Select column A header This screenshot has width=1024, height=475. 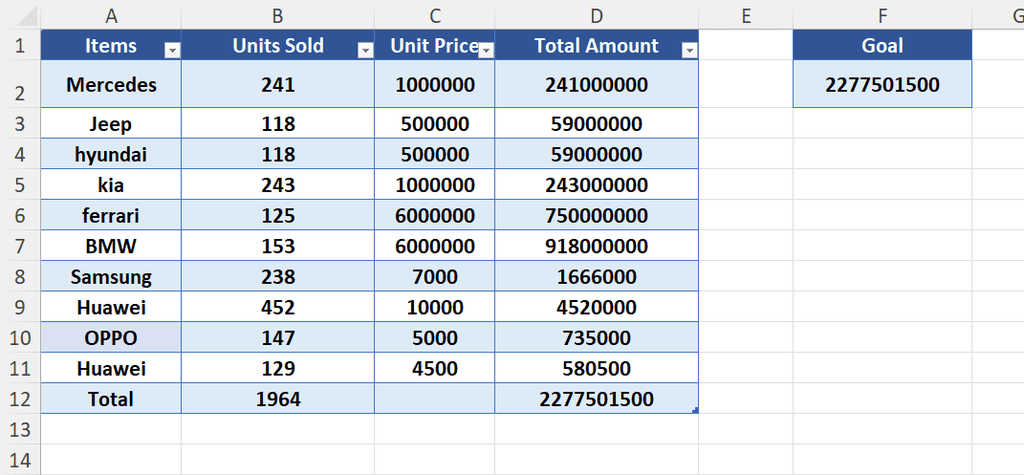[111, 16]
